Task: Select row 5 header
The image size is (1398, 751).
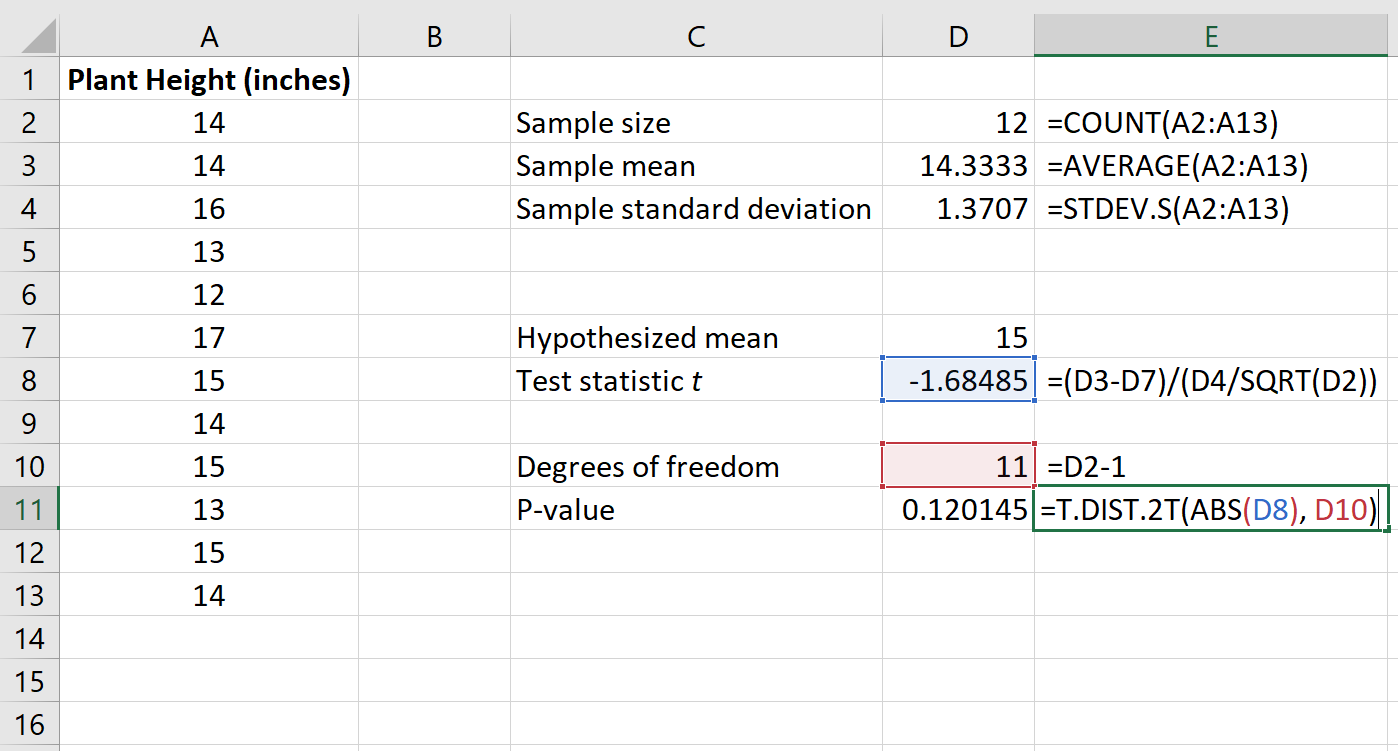Action: 29,251
